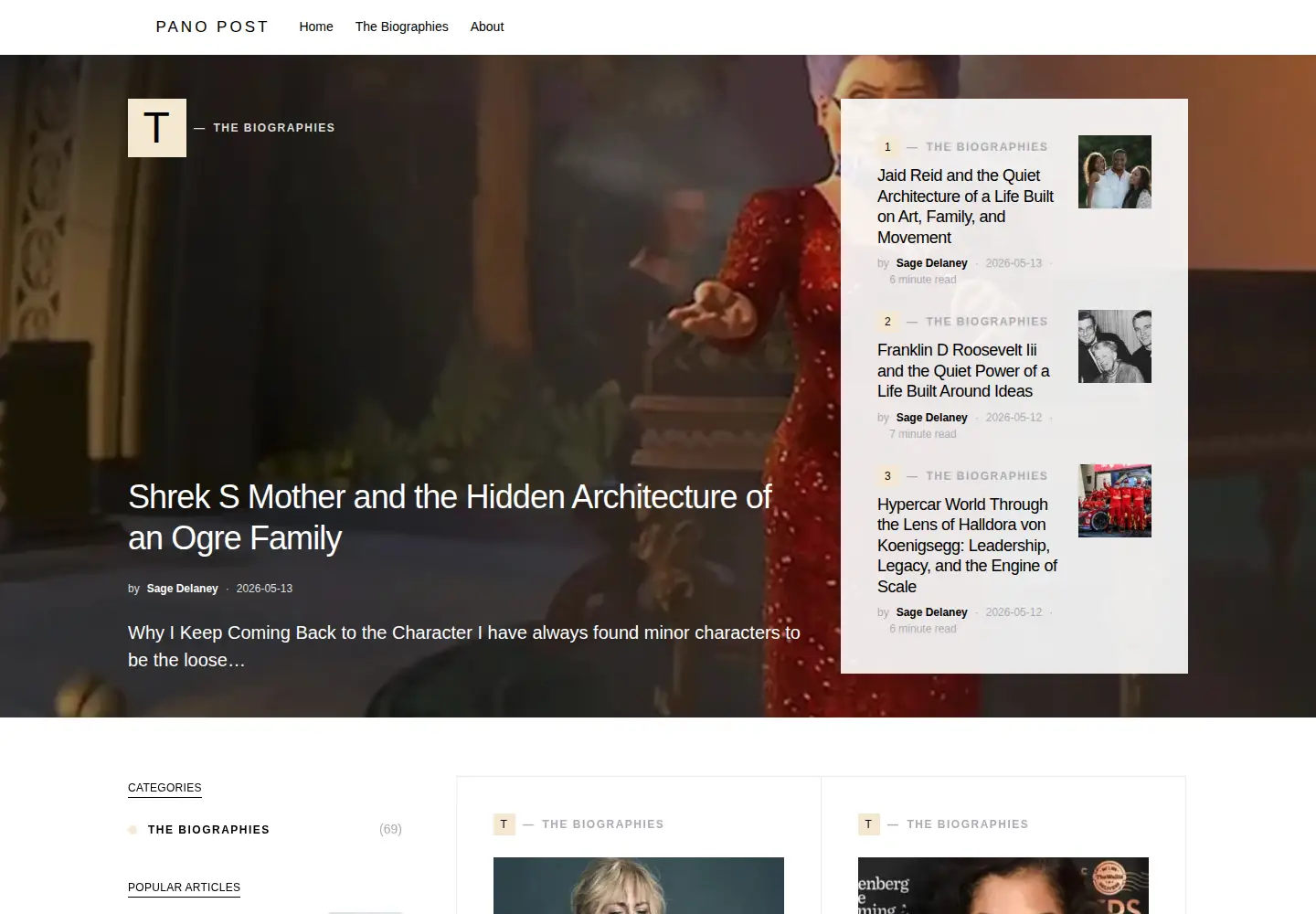Click Sage Delaney author under Shrek headline

183,589
